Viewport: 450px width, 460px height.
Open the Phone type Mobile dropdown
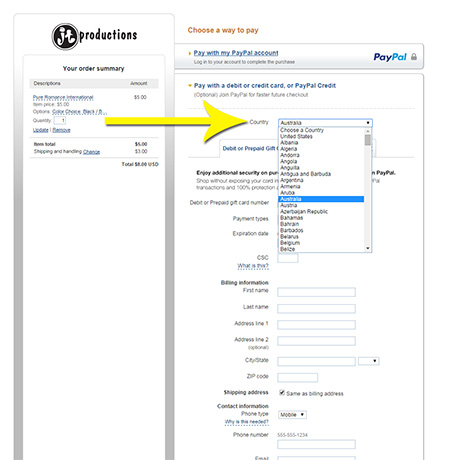point(292,415)
